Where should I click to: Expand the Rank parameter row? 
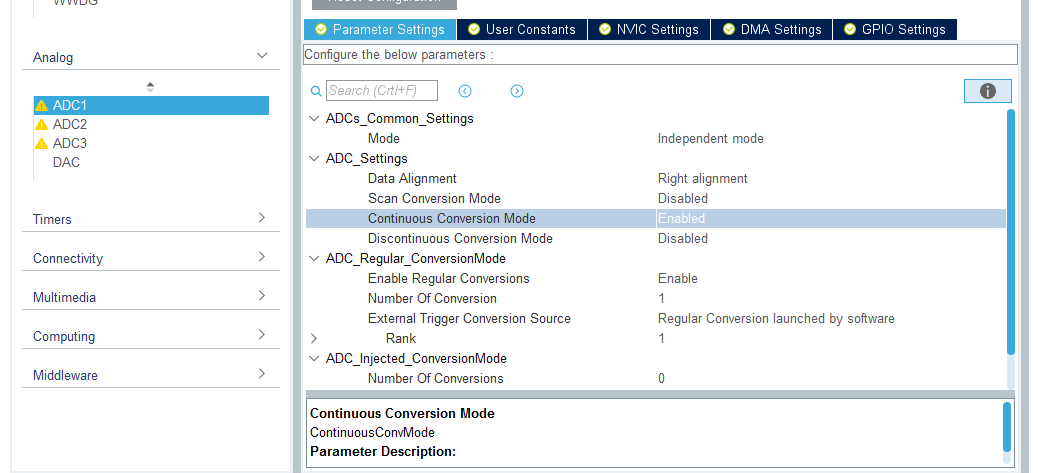[314, 339]
